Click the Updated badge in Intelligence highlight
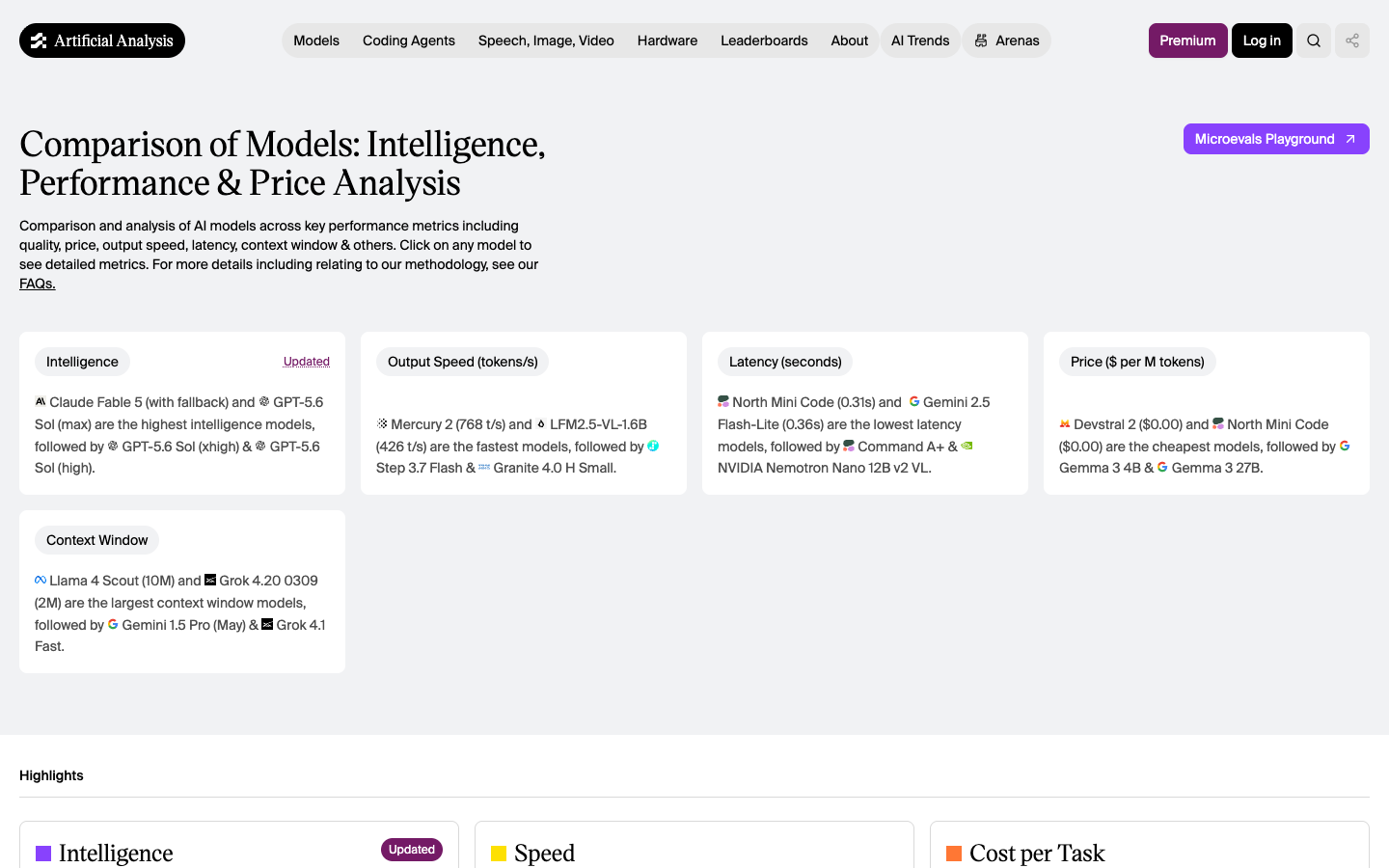Image resolution: width=1389 pixels, height=868 pixels. click(x=412, y=850)
